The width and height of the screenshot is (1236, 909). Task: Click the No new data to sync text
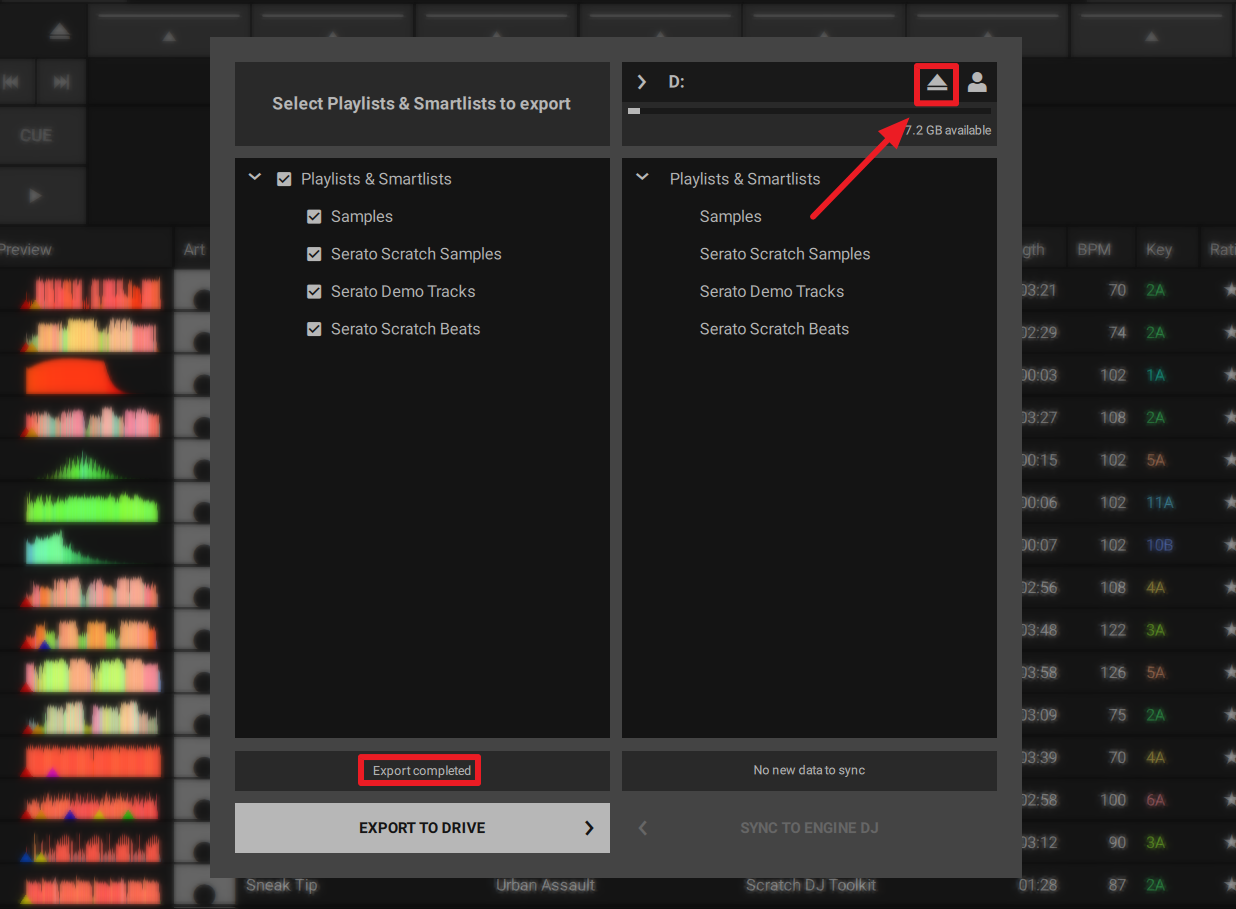(809, 771)
